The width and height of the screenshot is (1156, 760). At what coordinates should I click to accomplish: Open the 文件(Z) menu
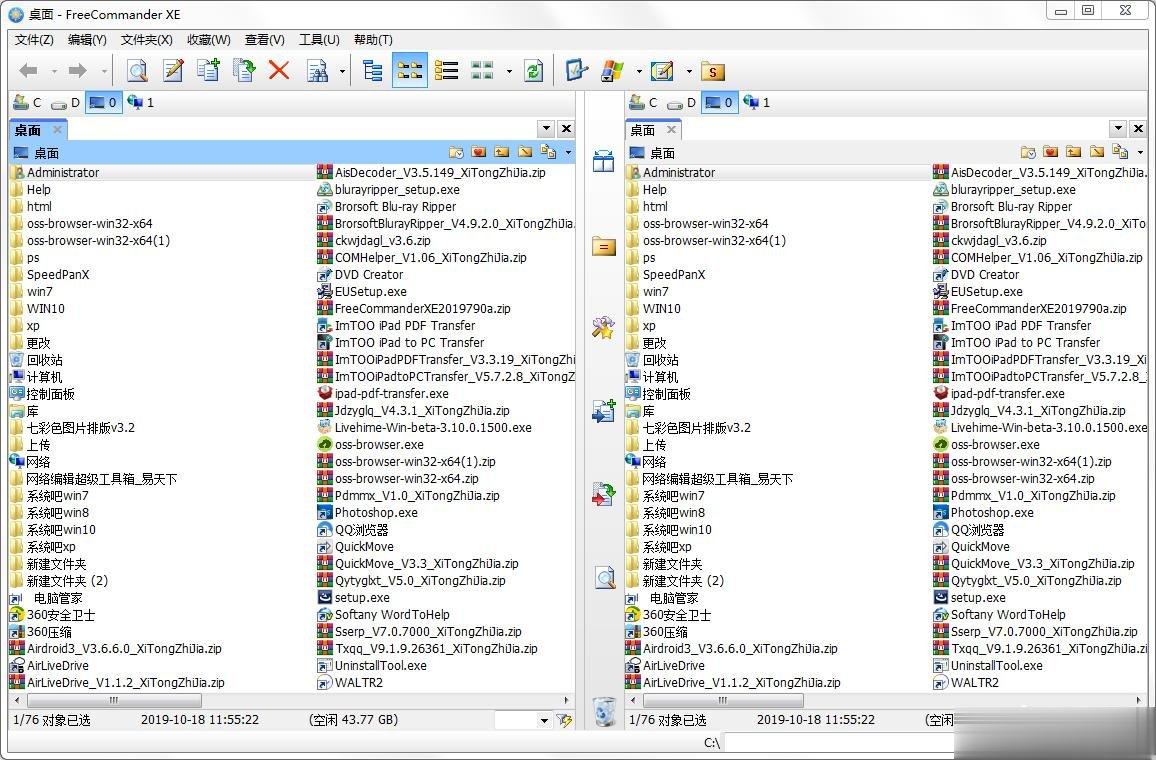34,40
